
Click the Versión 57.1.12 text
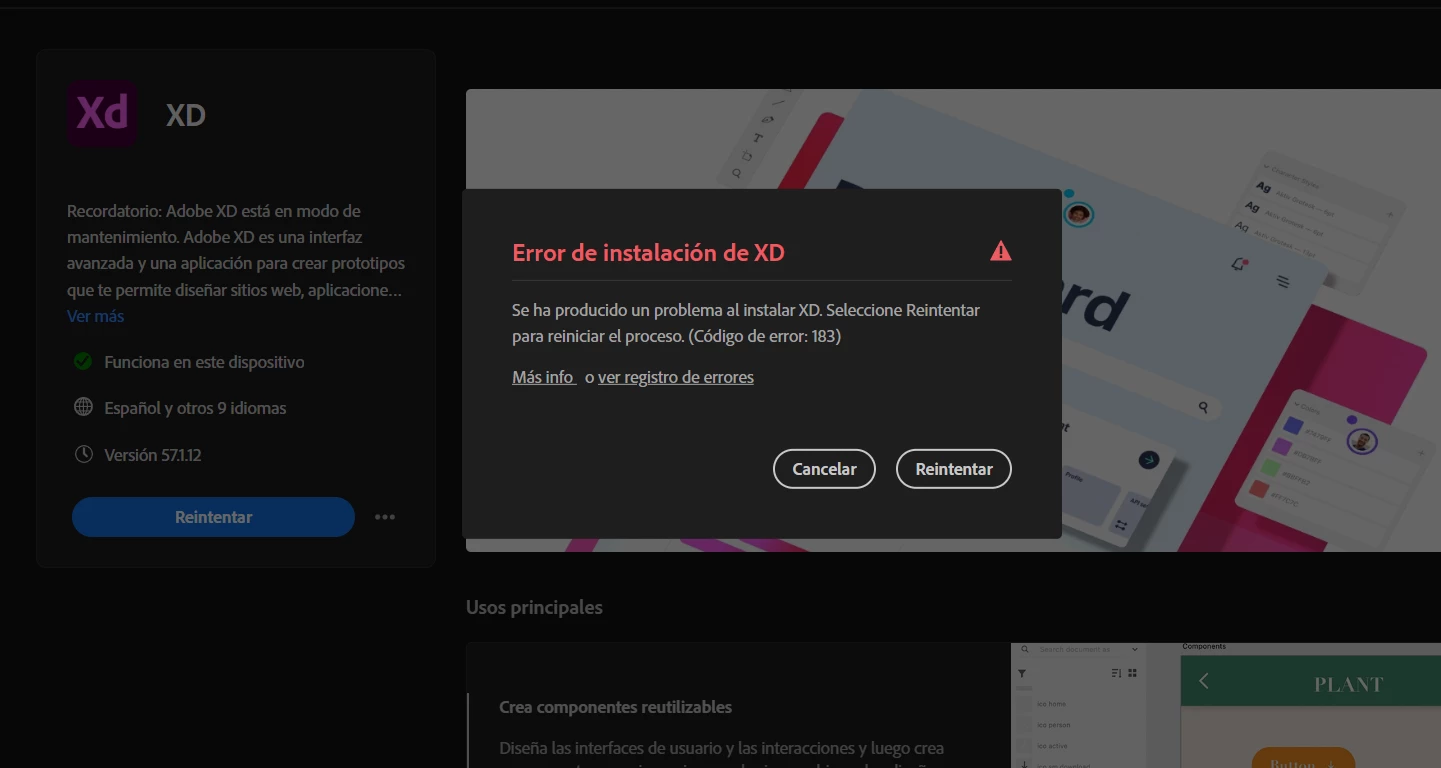[153, 455]
